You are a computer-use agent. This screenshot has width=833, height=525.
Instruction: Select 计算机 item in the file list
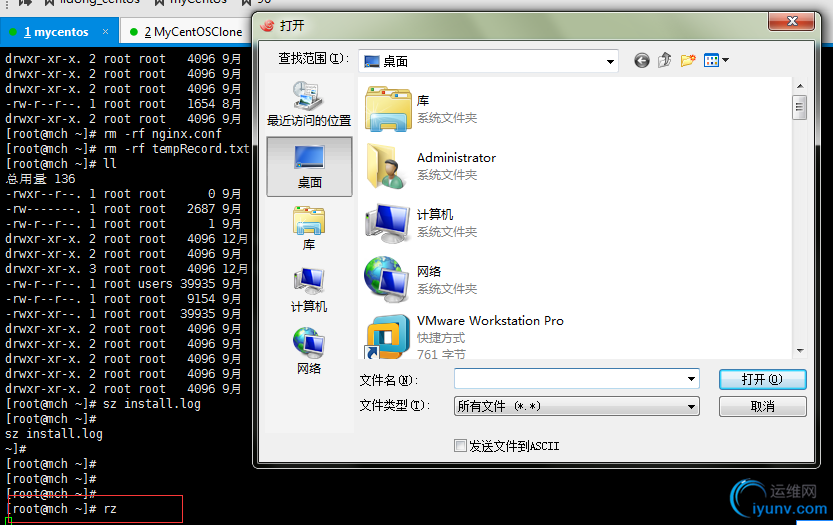tap(421, 223)
